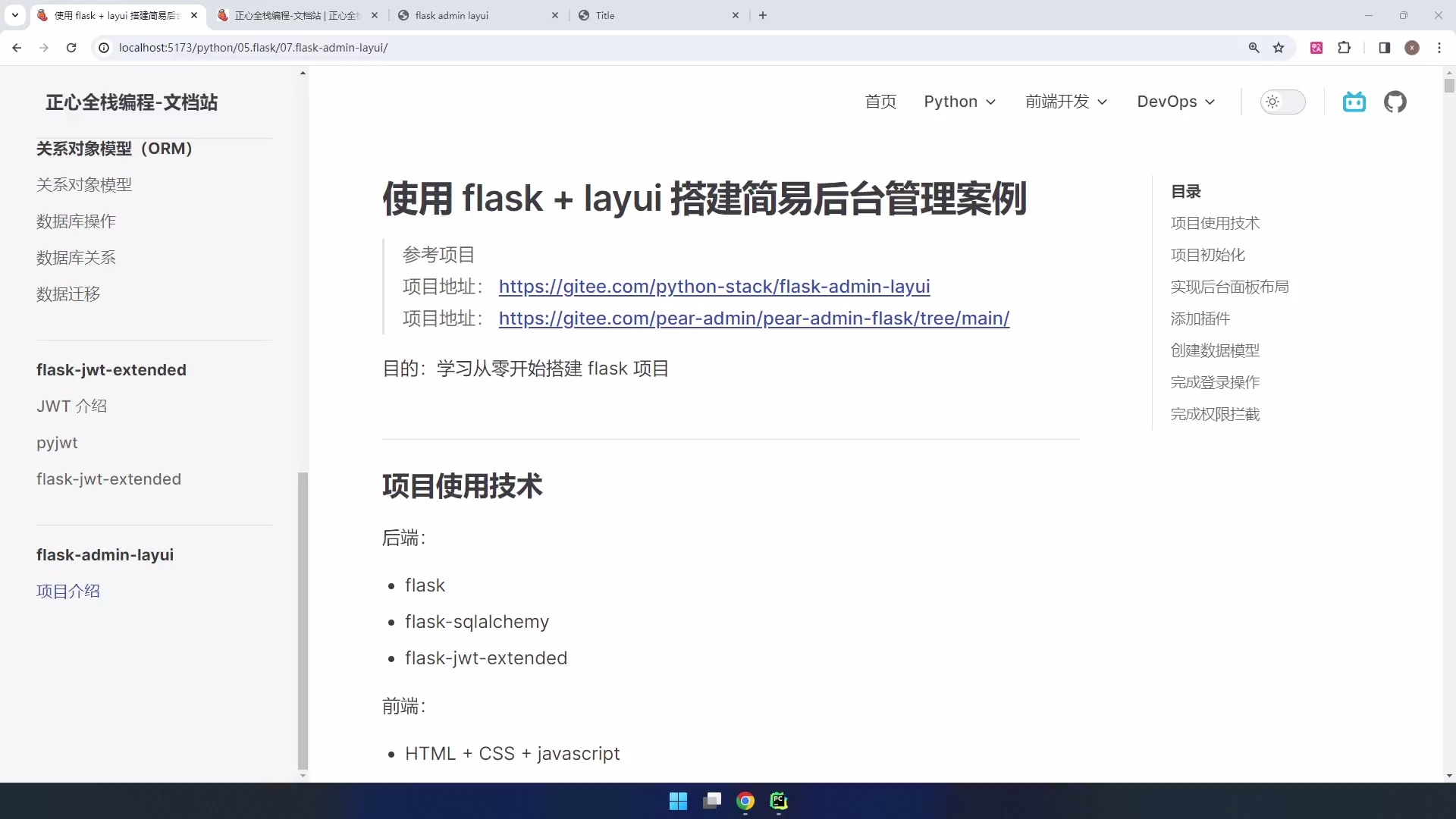Open the translate extension in browser toolbar
The image size is (1456, 819).
(1317, 47)
